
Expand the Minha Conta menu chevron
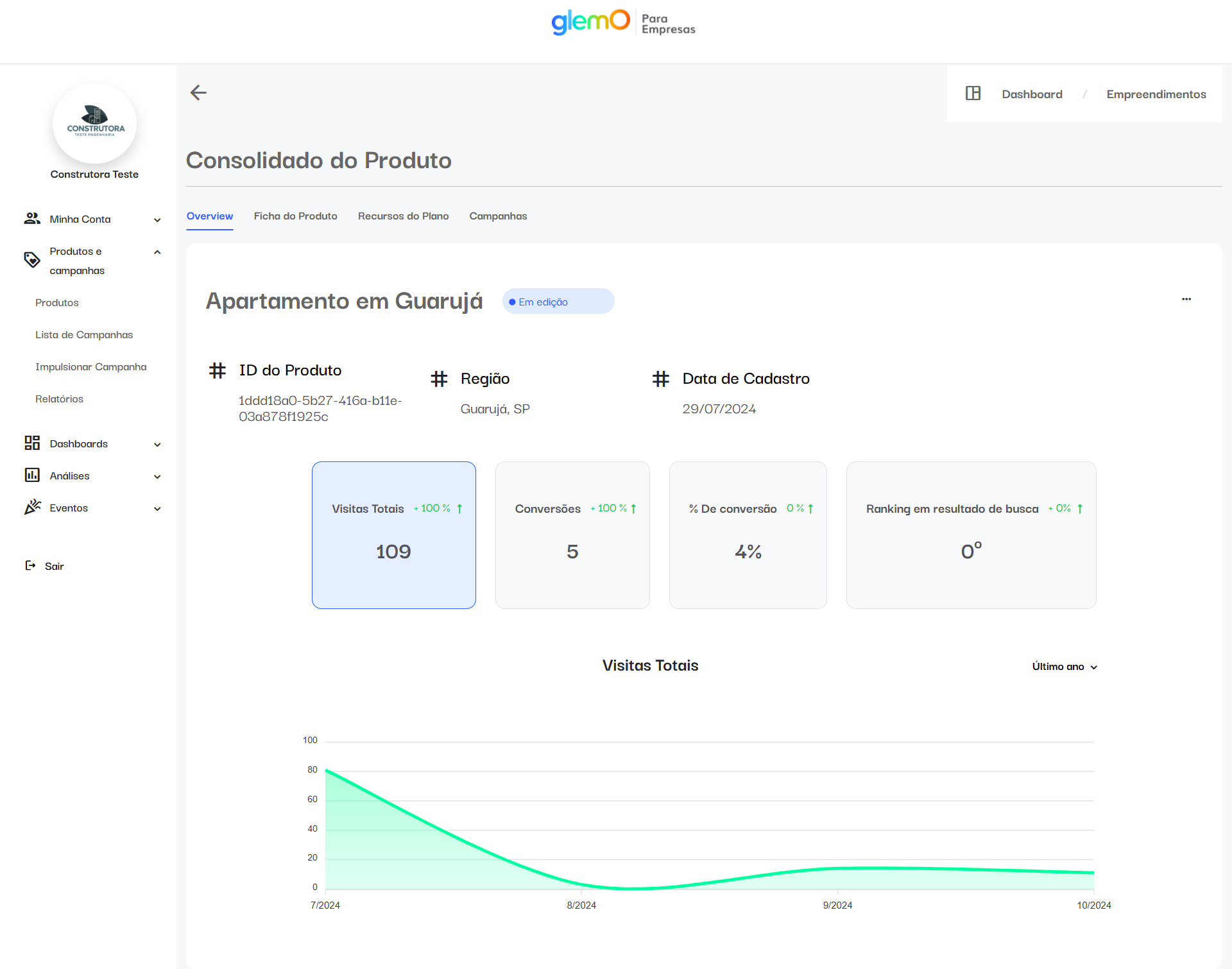click(x=157, y=220)
